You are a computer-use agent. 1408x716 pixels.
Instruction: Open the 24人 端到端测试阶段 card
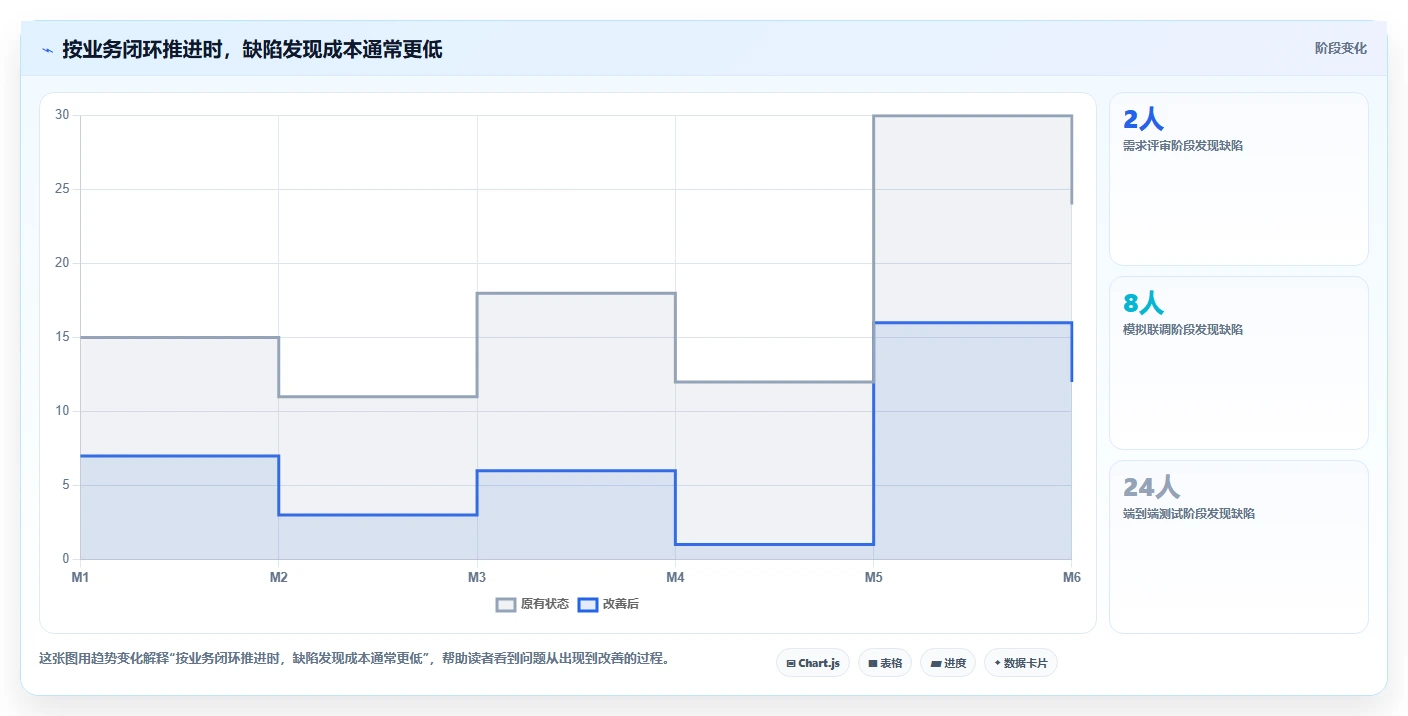pyautogui.click(x=1239, y=547)
